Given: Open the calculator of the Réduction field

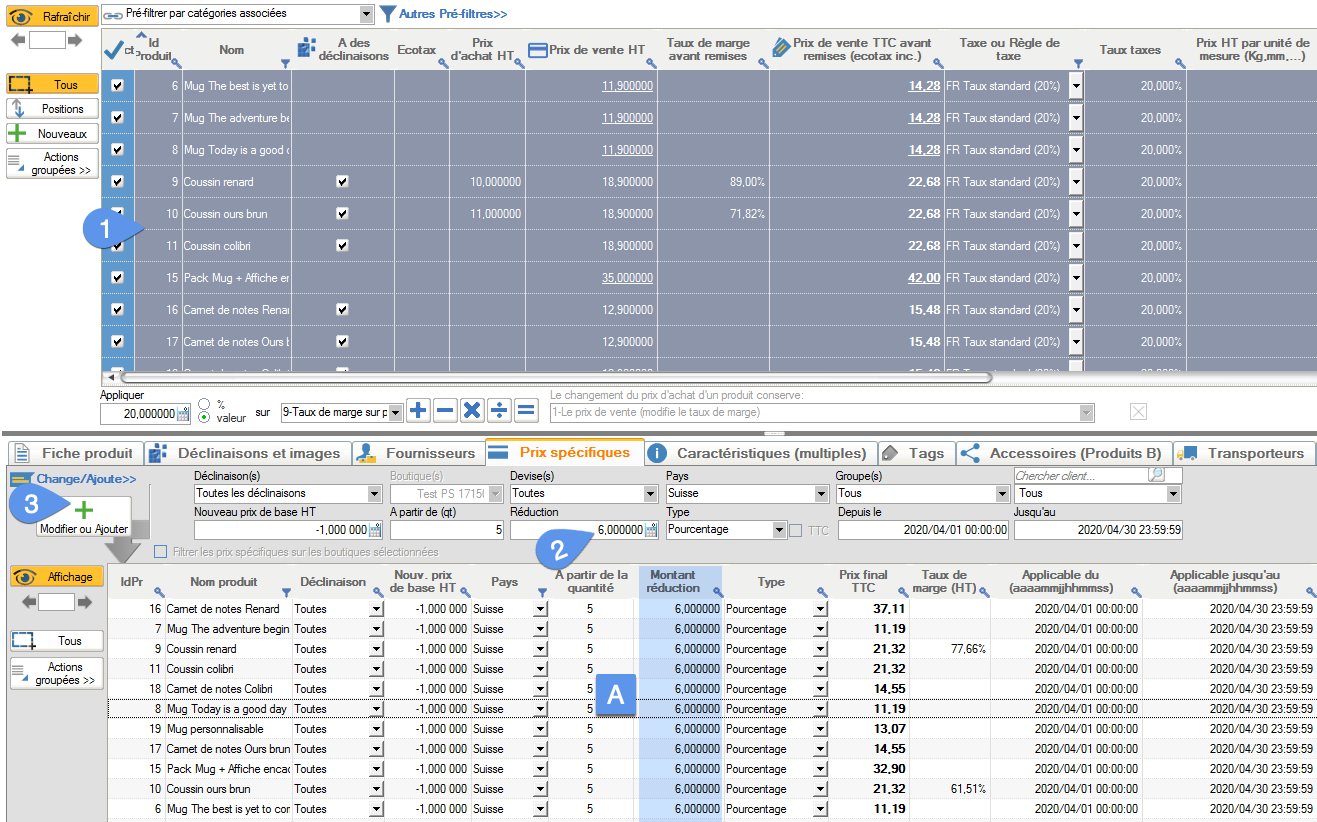Looking at the screenshot, I should [x=652, y=530].
